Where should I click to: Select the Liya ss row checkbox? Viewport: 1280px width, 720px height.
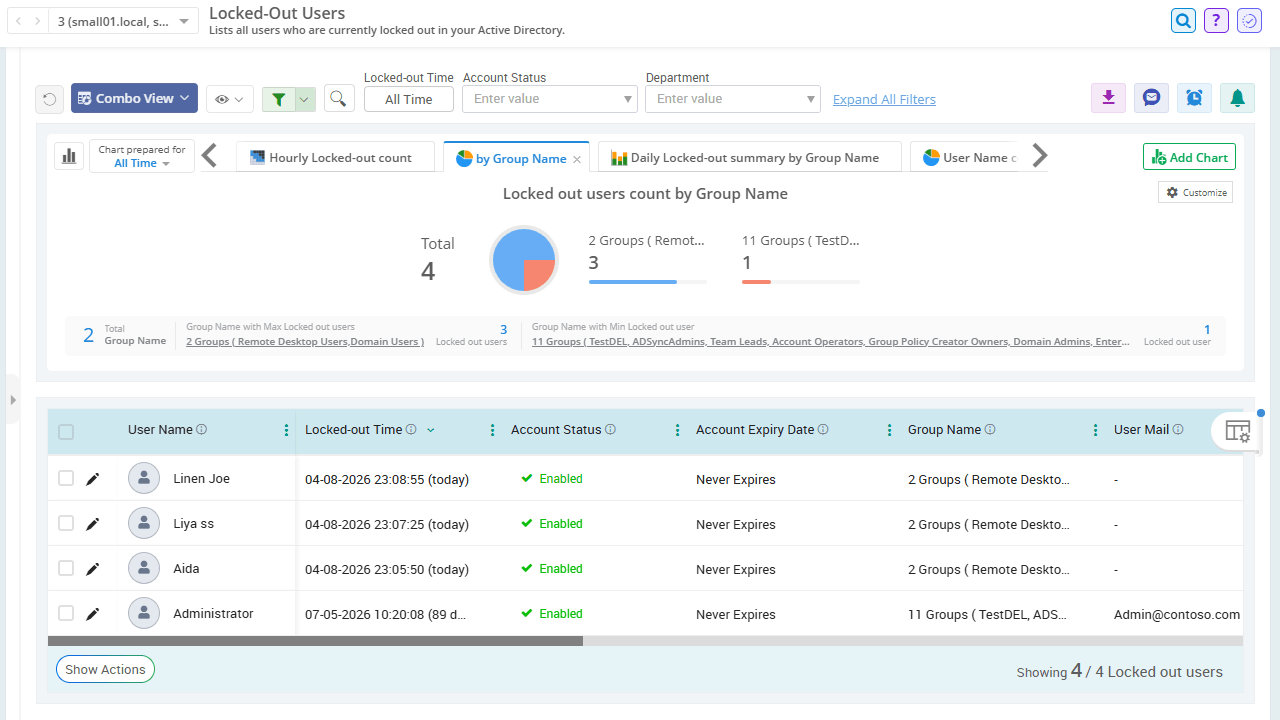[x=66, y=523]
